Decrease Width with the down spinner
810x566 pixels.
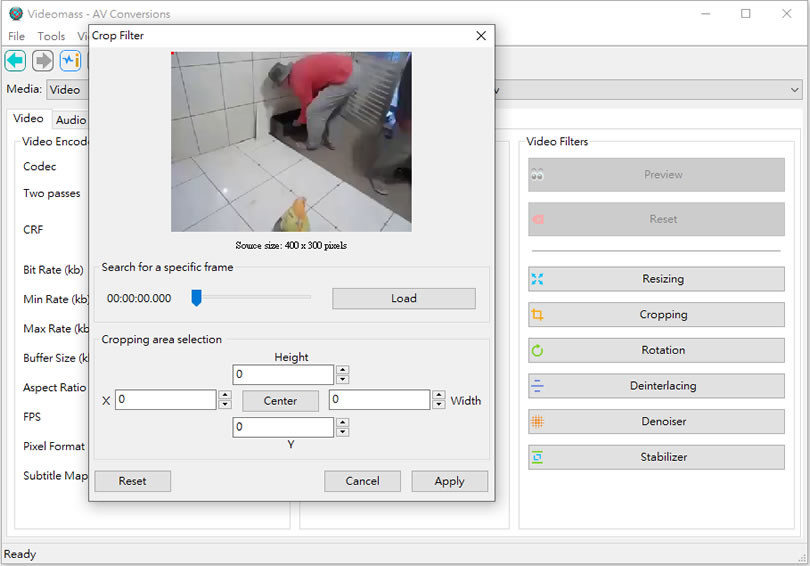[x=439, y=405]
